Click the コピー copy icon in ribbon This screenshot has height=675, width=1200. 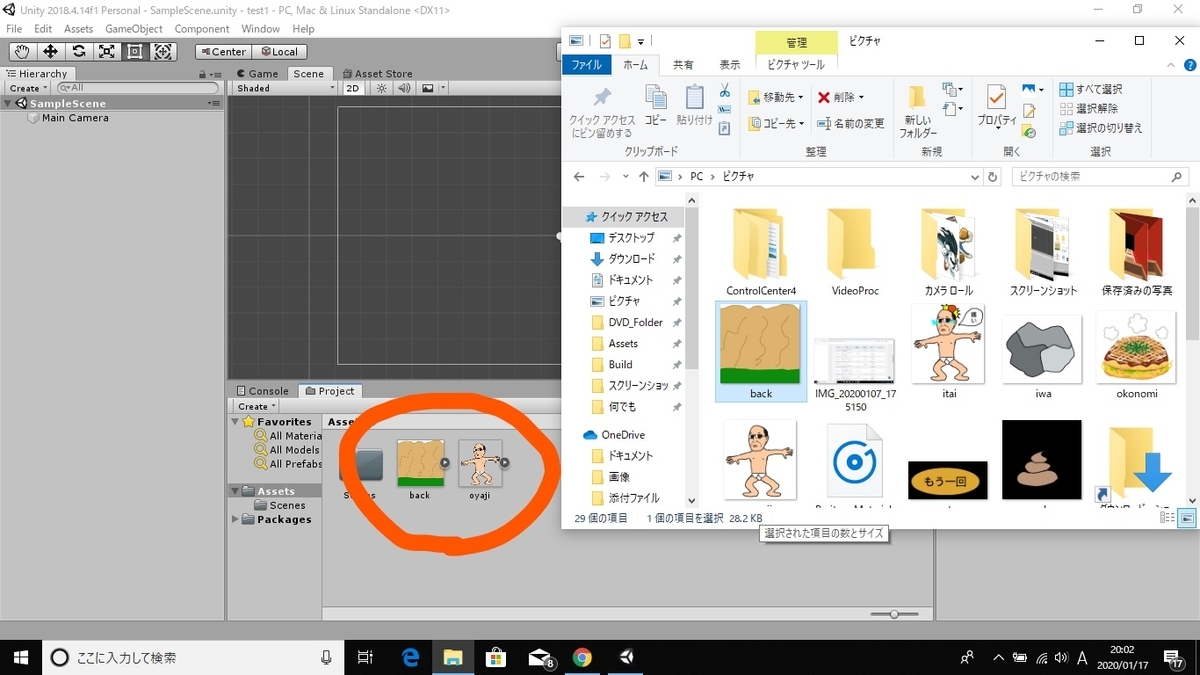(656, 97)
